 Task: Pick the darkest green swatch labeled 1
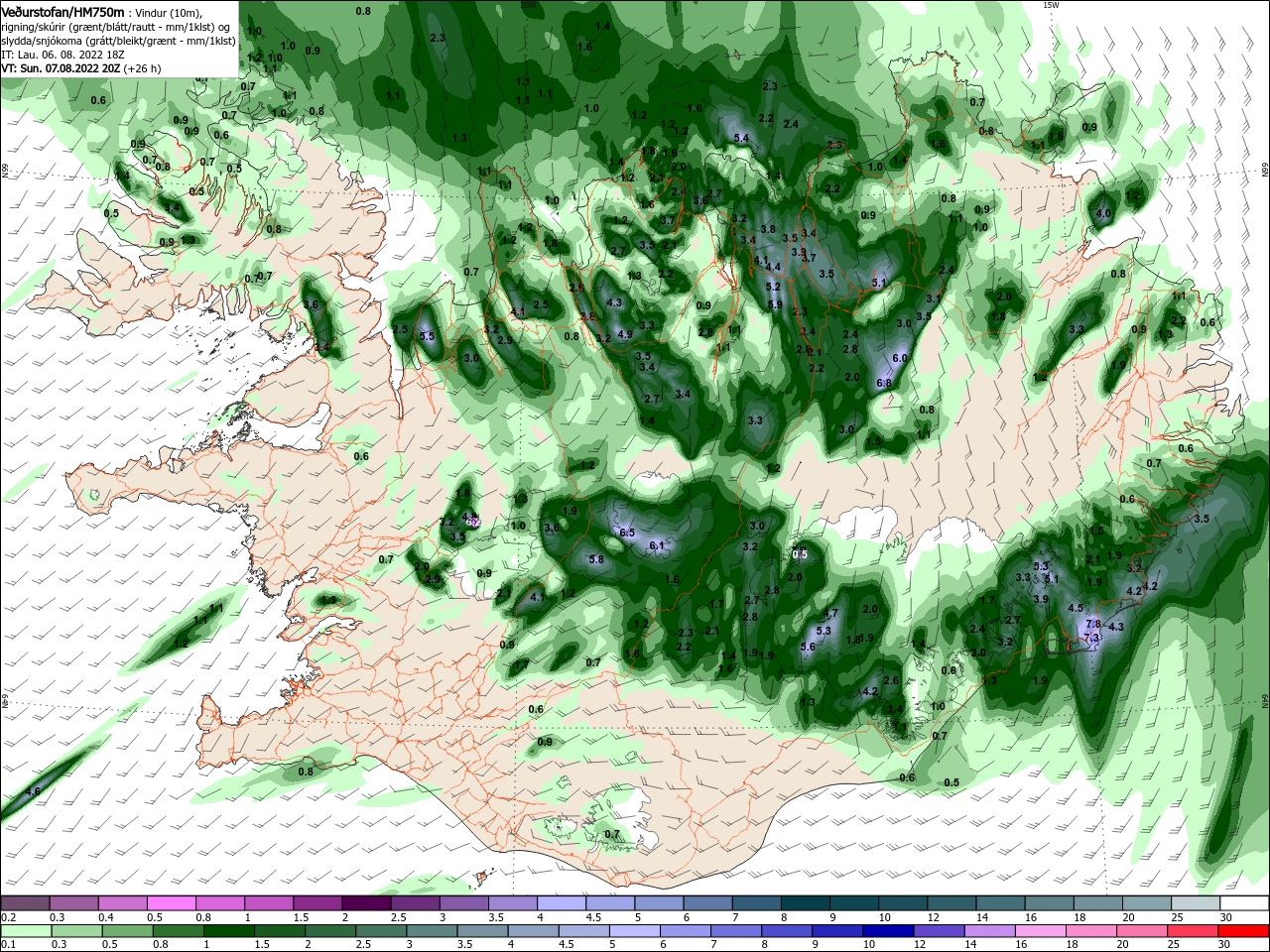tap(228, 931)
